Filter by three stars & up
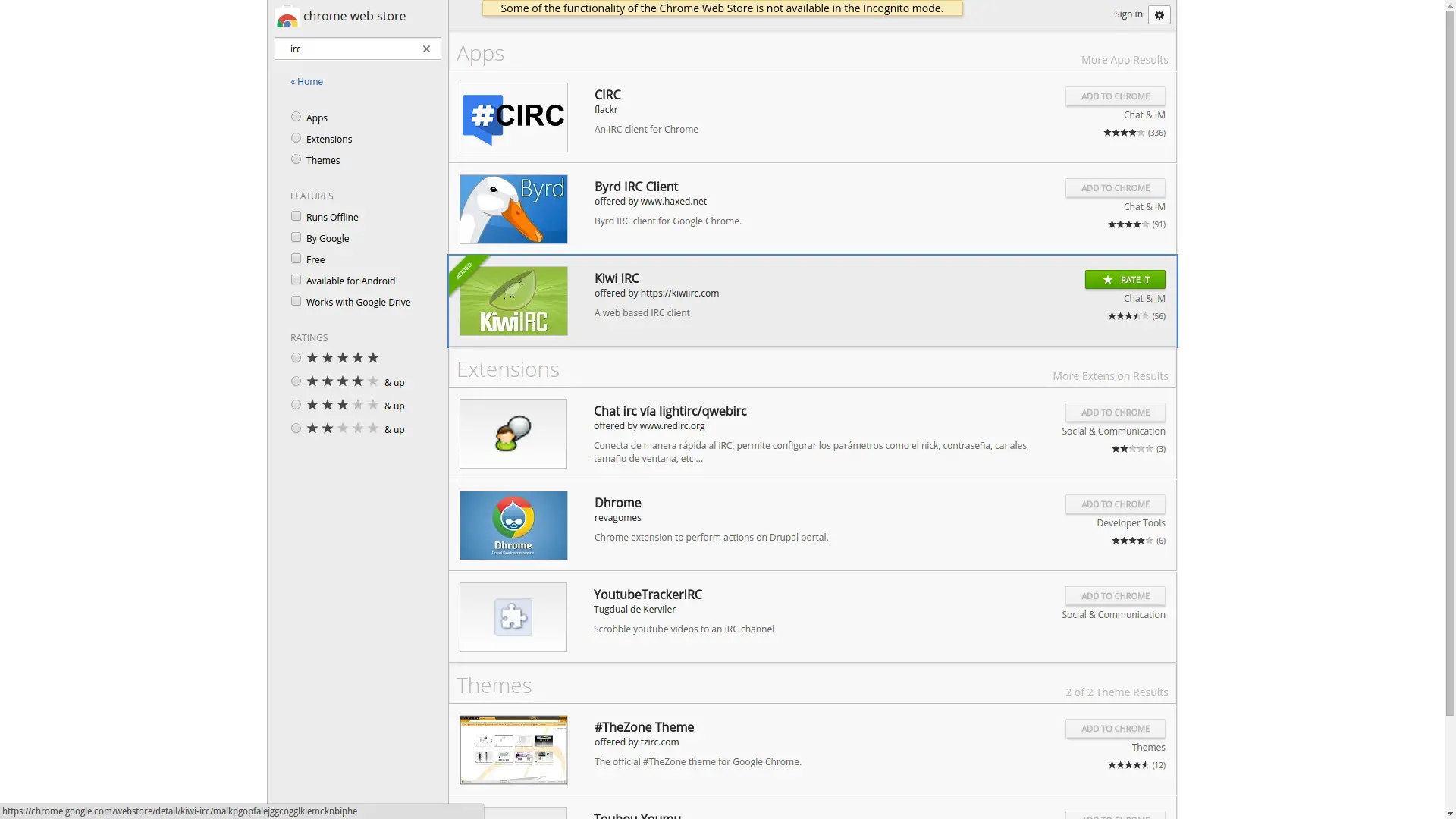Screen dimensions: 1456x819 (296, 405)
